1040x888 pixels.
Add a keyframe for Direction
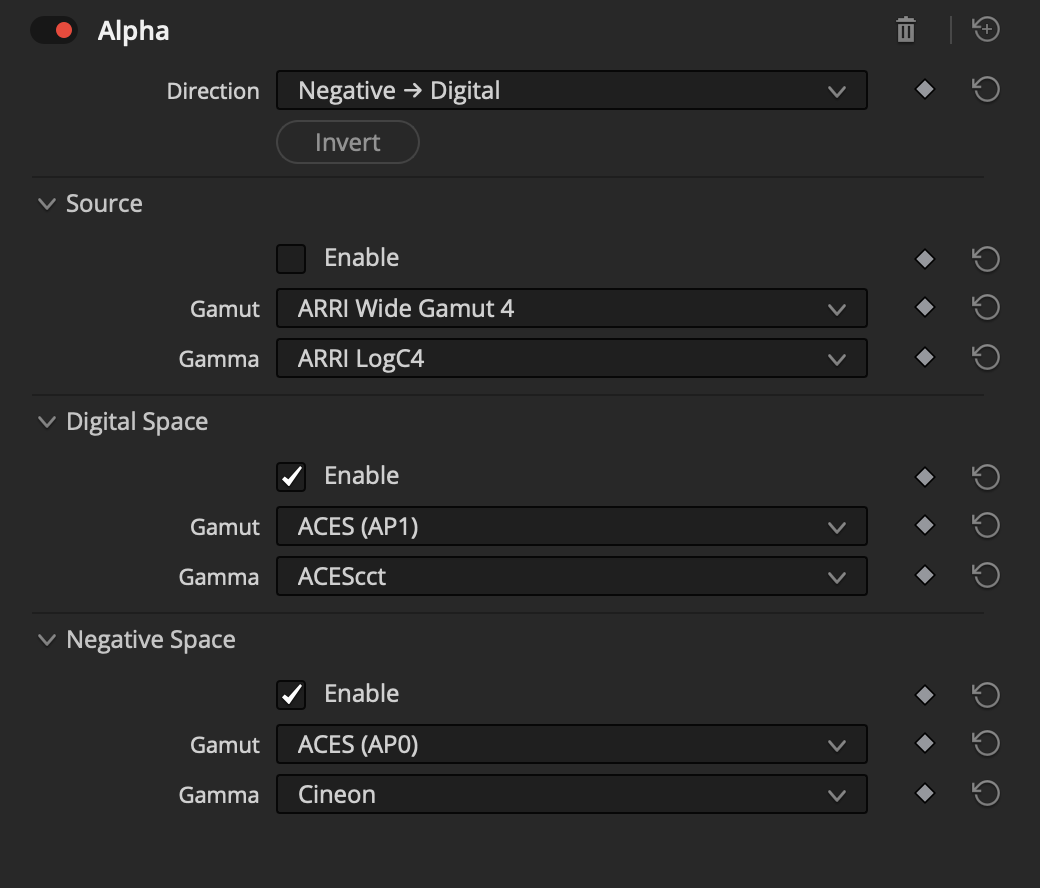point(924,89)
